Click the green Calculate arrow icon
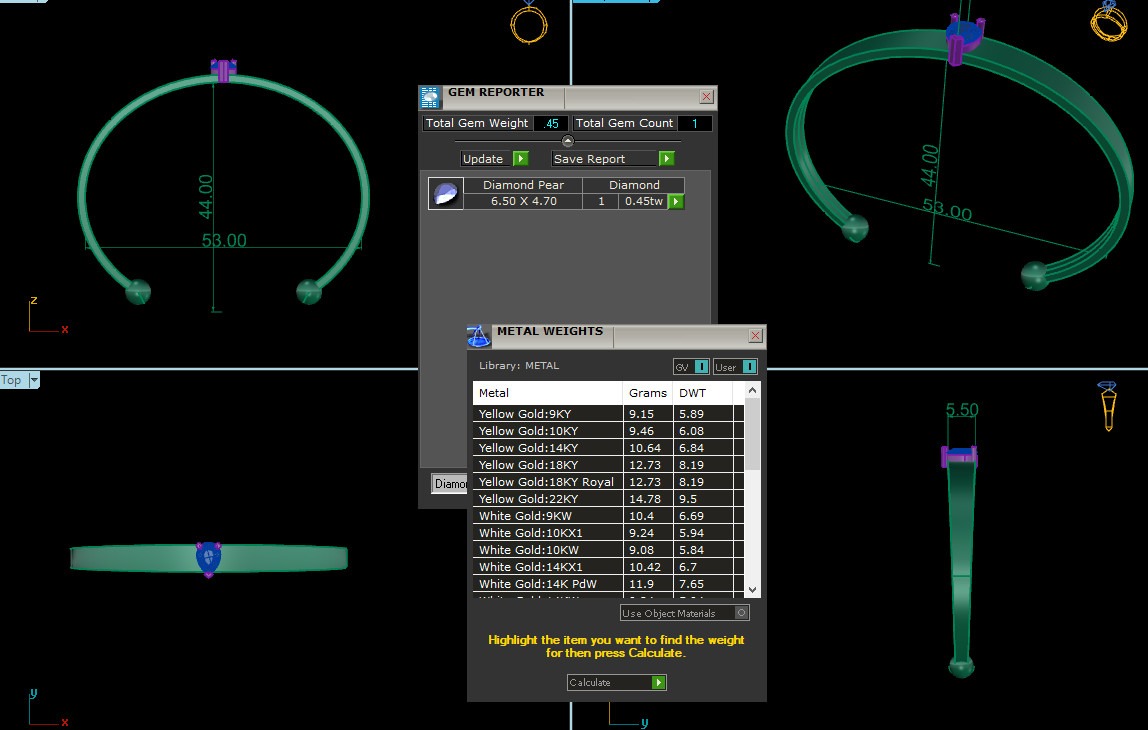The height and width of the screenshot is (730, 1148). point(658,683)
